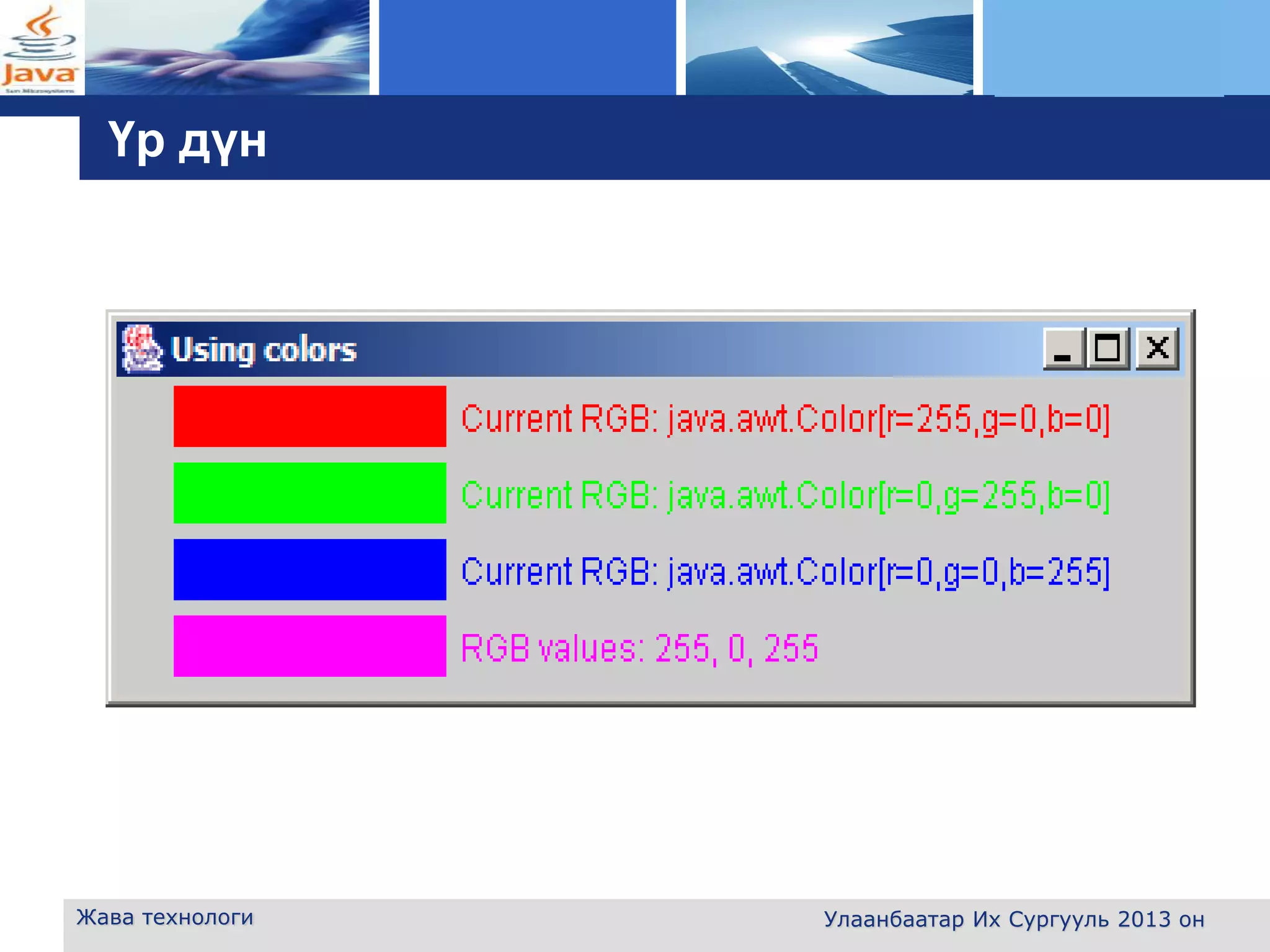Click the Жава технологи footer text
The height and width of the screenshot is (952, 1270).
tap(165, 917)
